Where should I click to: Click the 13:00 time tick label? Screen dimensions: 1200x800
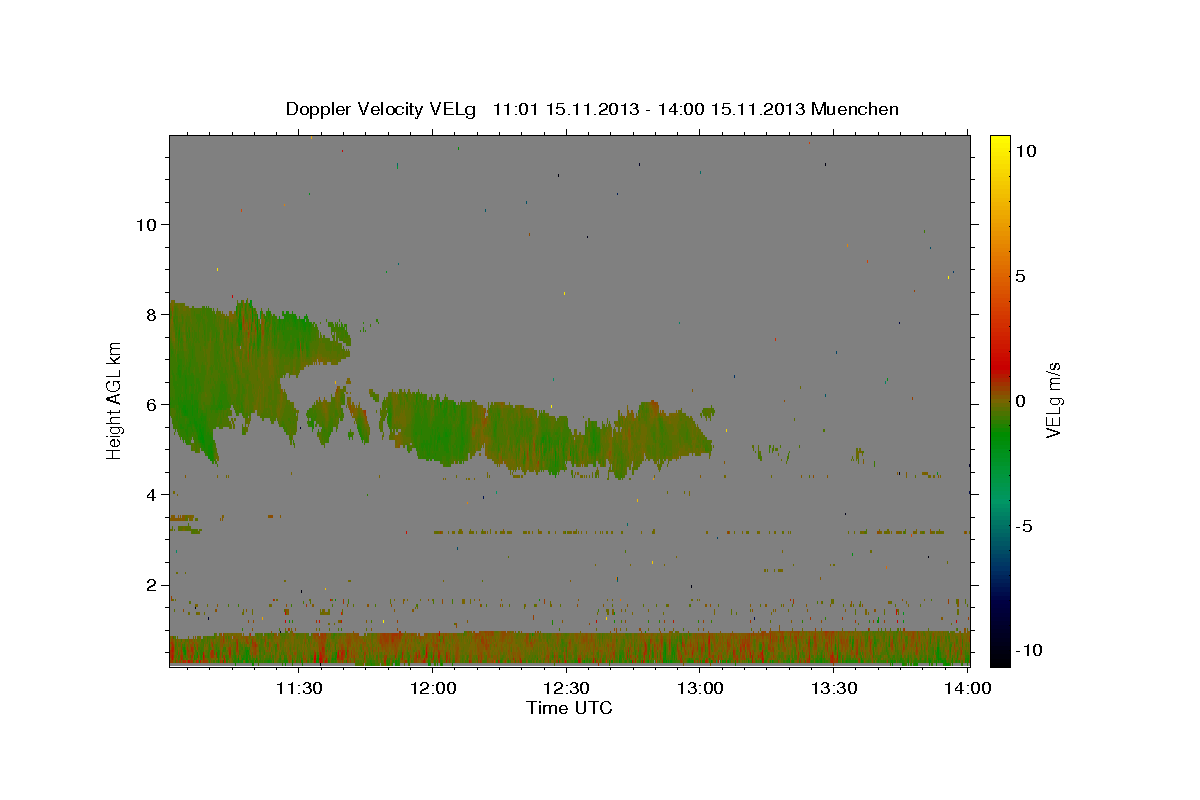(700, 688)
